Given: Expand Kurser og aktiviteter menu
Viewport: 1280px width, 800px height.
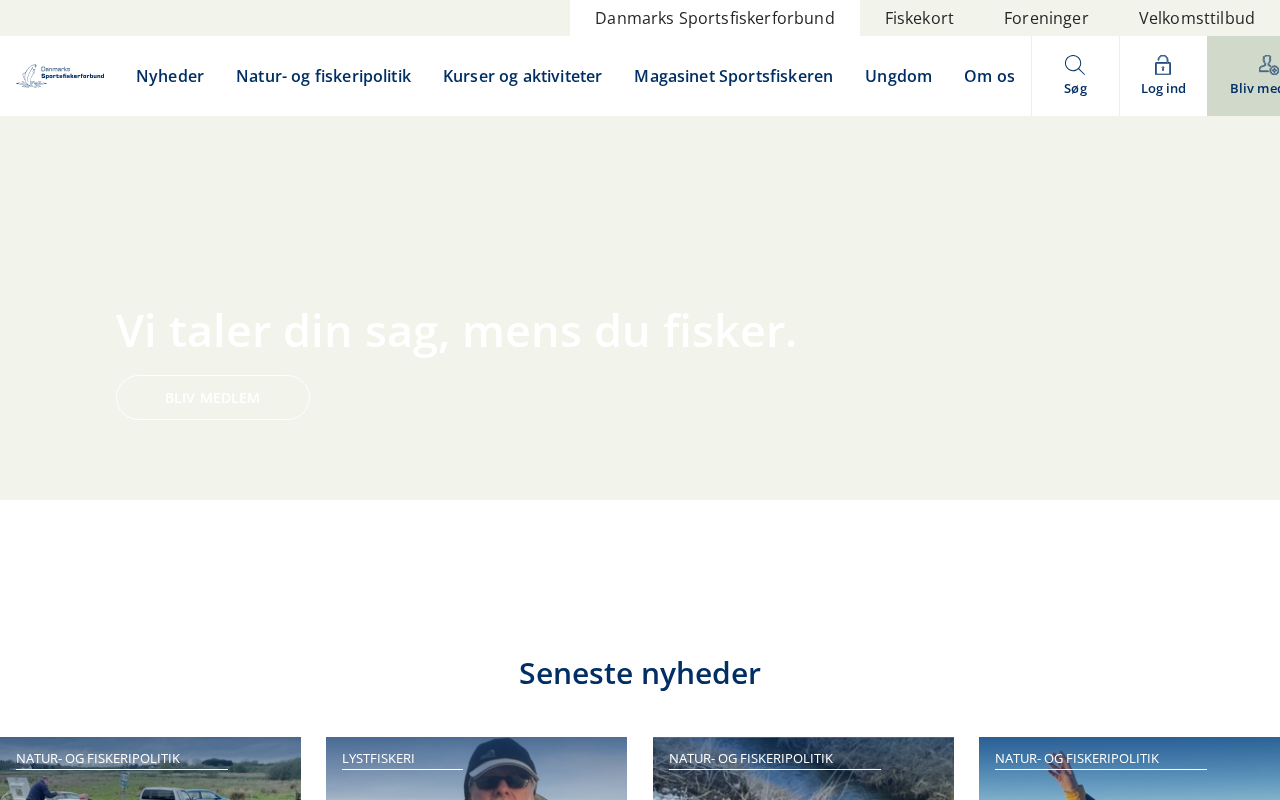Looking at the screenshot, I should pos(522,76).
